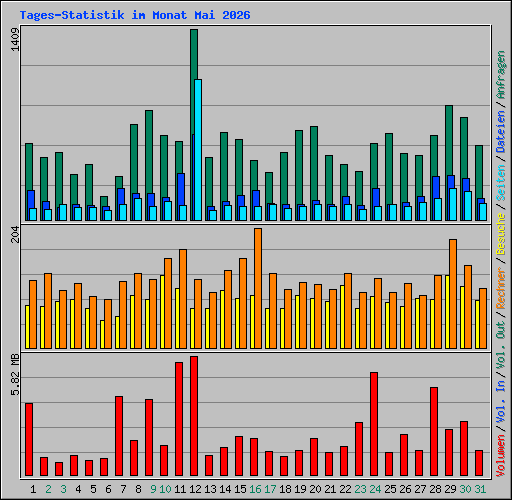The width and height of the screenshot is (512, 500).
Task: Click the 'Anfragen' legend label
Action: click(x=501, y=75)
